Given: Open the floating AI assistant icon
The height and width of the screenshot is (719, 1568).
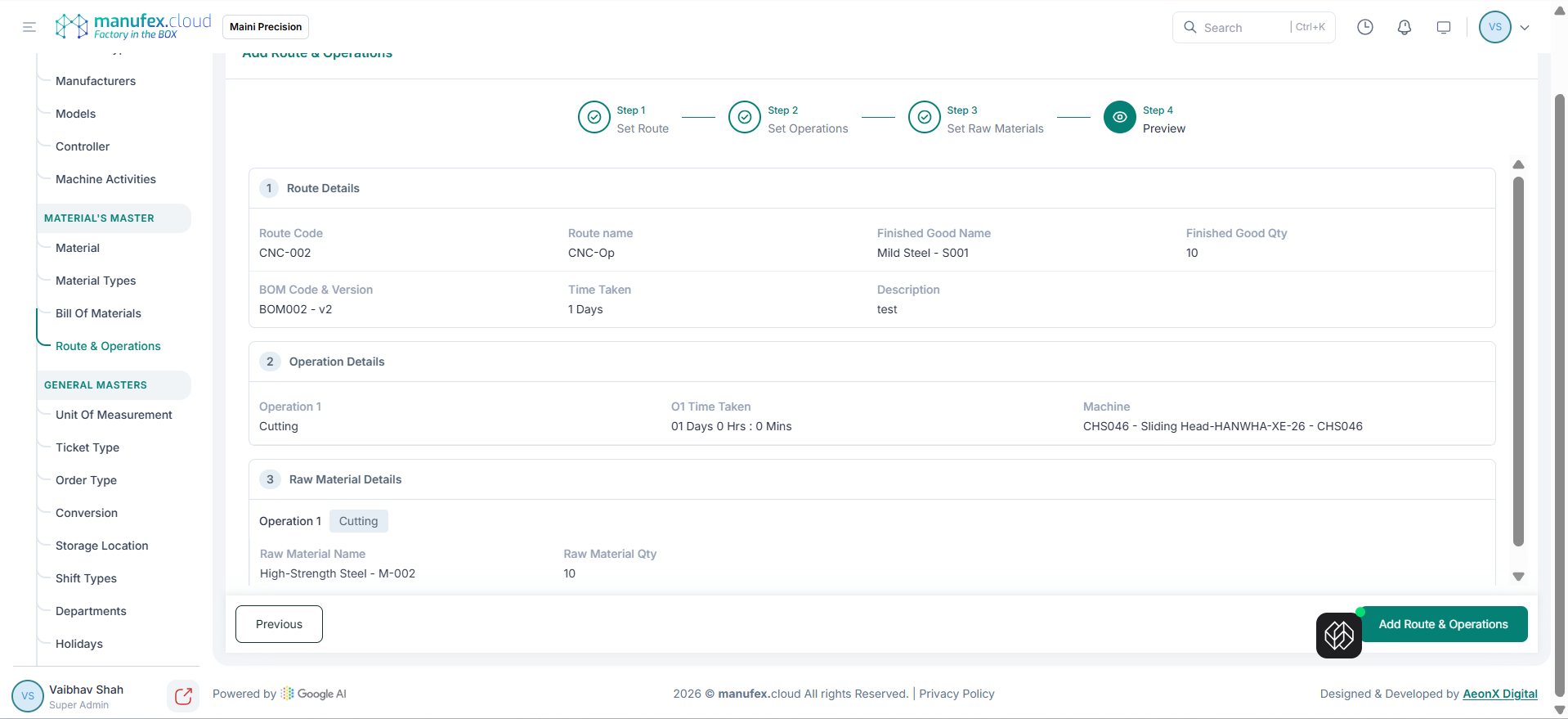Looking at the screenshot, I should pos(1338,635).
